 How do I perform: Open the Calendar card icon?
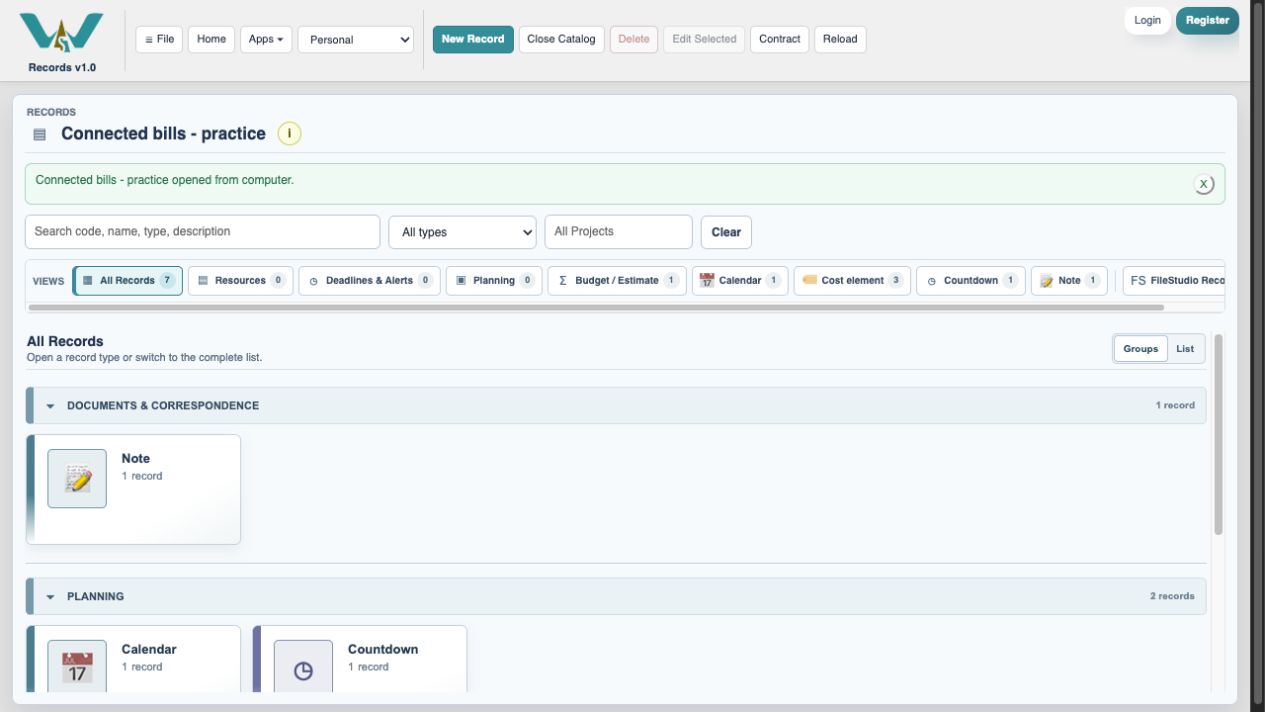pyautogui.click(x=77, y=667)
